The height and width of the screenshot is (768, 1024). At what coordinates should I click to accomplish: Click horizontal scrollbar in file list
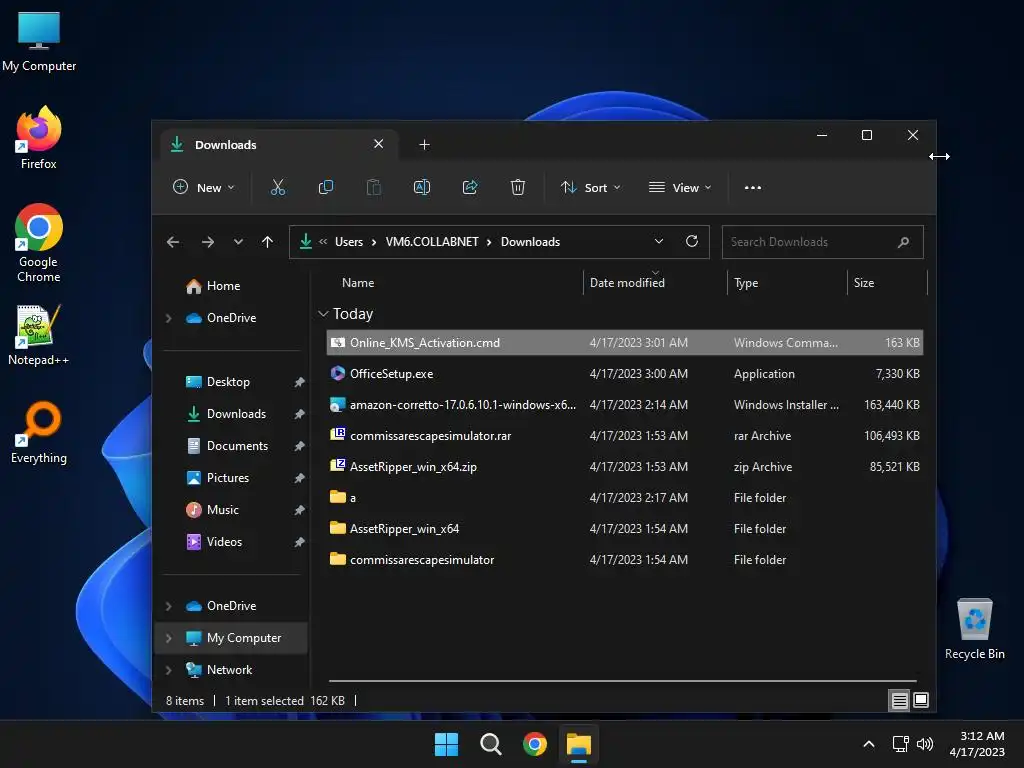pyautogui.click(x=622, y=681)
